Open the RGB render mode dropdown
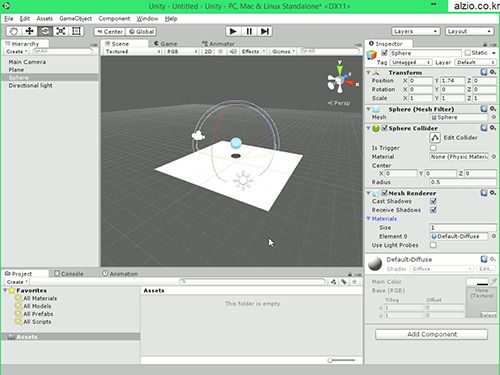This screenshot has width=500, height=375. [182, 51]
